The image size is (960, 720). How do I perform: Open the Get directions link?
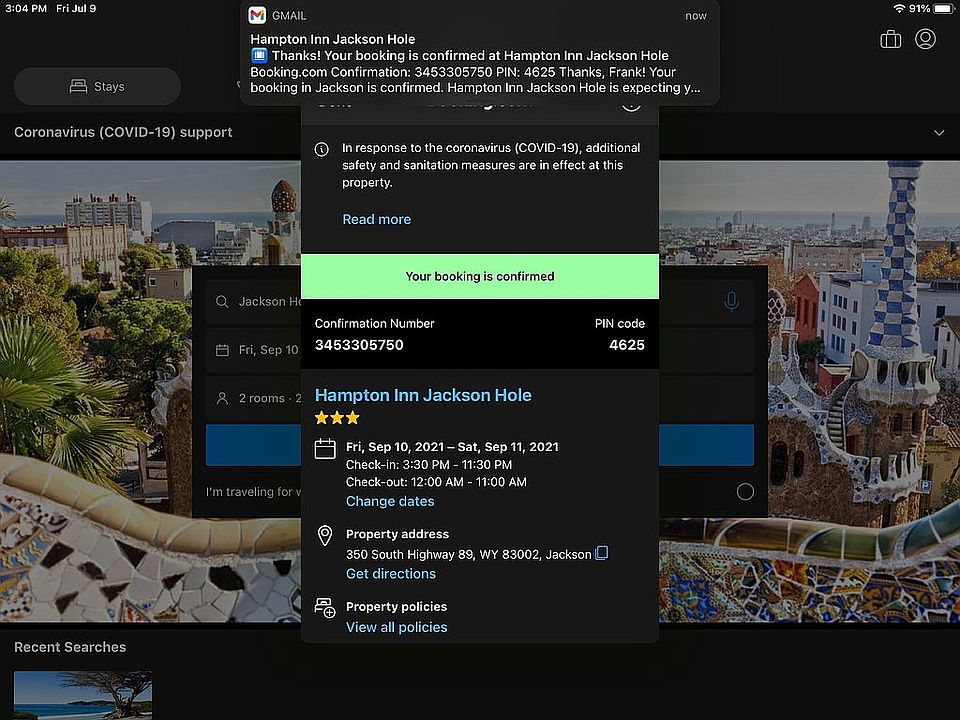click(391, 574)
